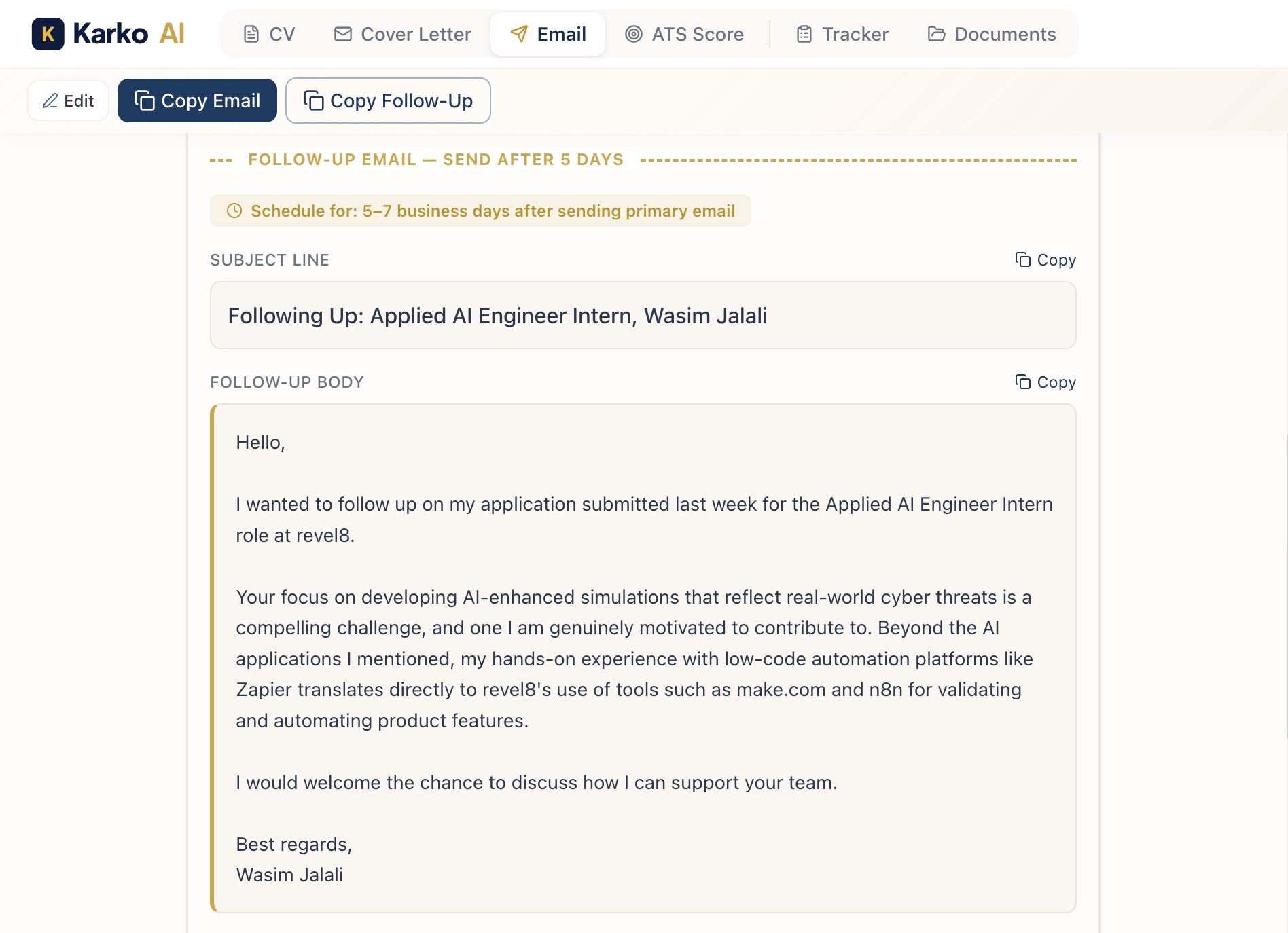1288x933 pixels.
Task: Open the Documents tab
Action: (x=991, y=33)
